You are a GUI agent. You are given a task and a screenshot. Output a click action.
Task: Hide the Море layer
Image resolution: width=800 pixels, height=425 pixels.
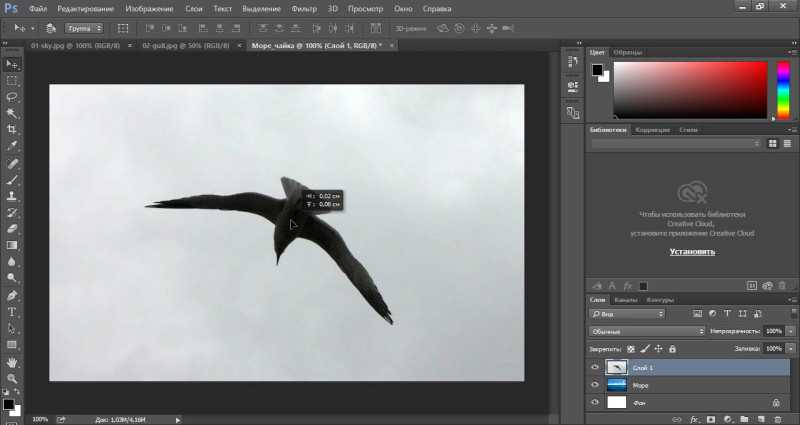pyautogui.click(x=595, y=385)
